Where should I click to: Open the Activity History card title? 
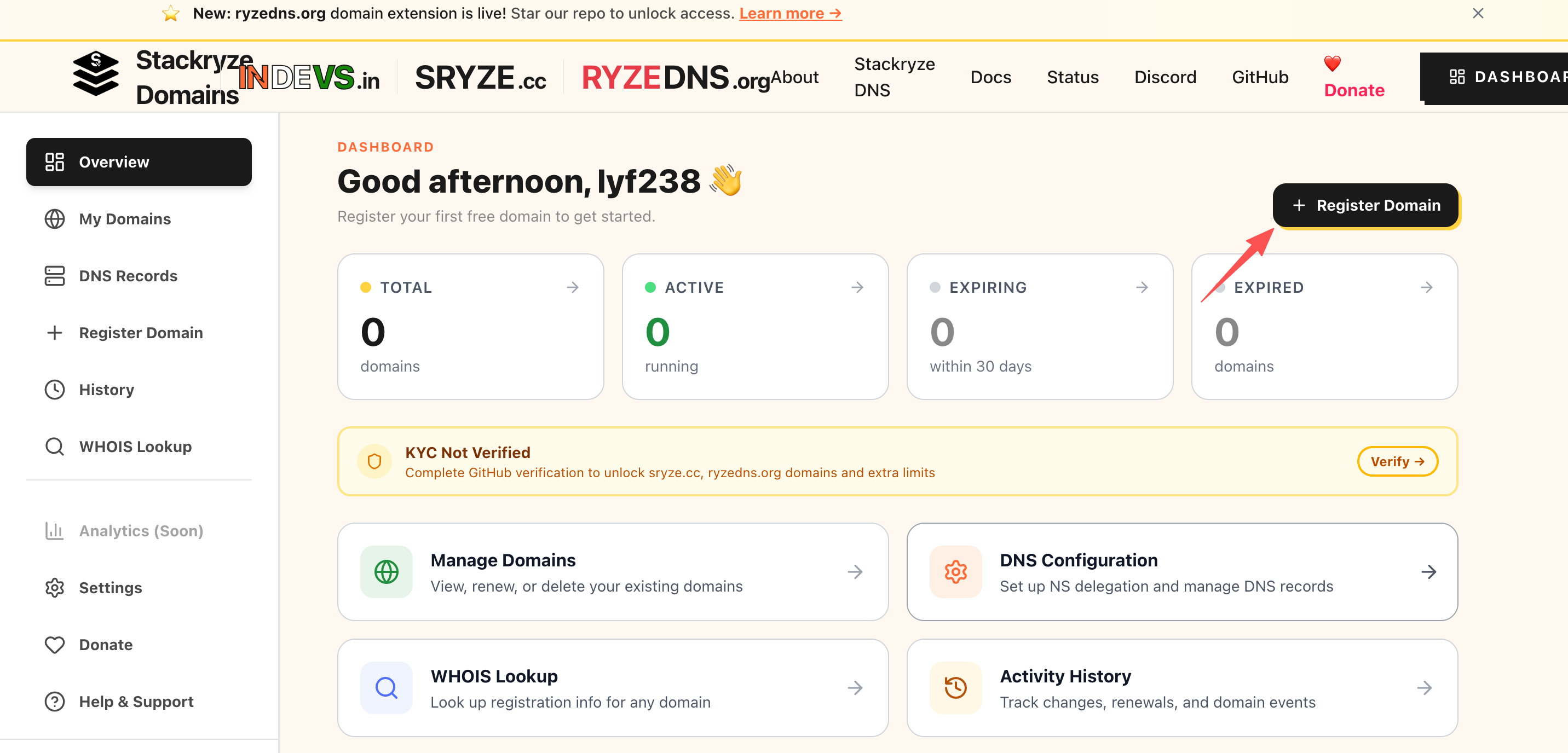[x=1065, y=676]
